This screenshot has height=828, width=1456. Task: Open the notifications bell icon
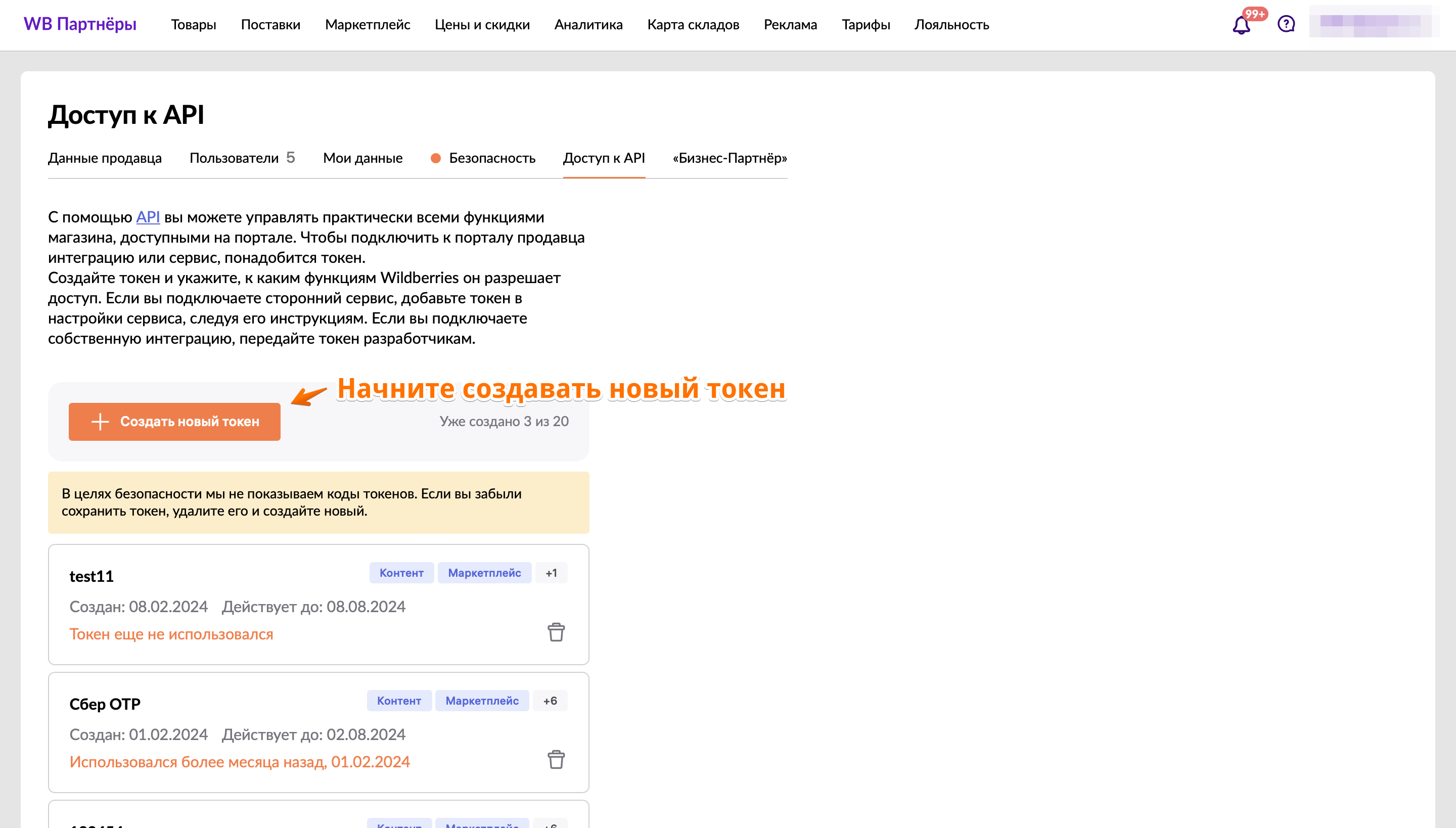click(x=1241, y=25)
